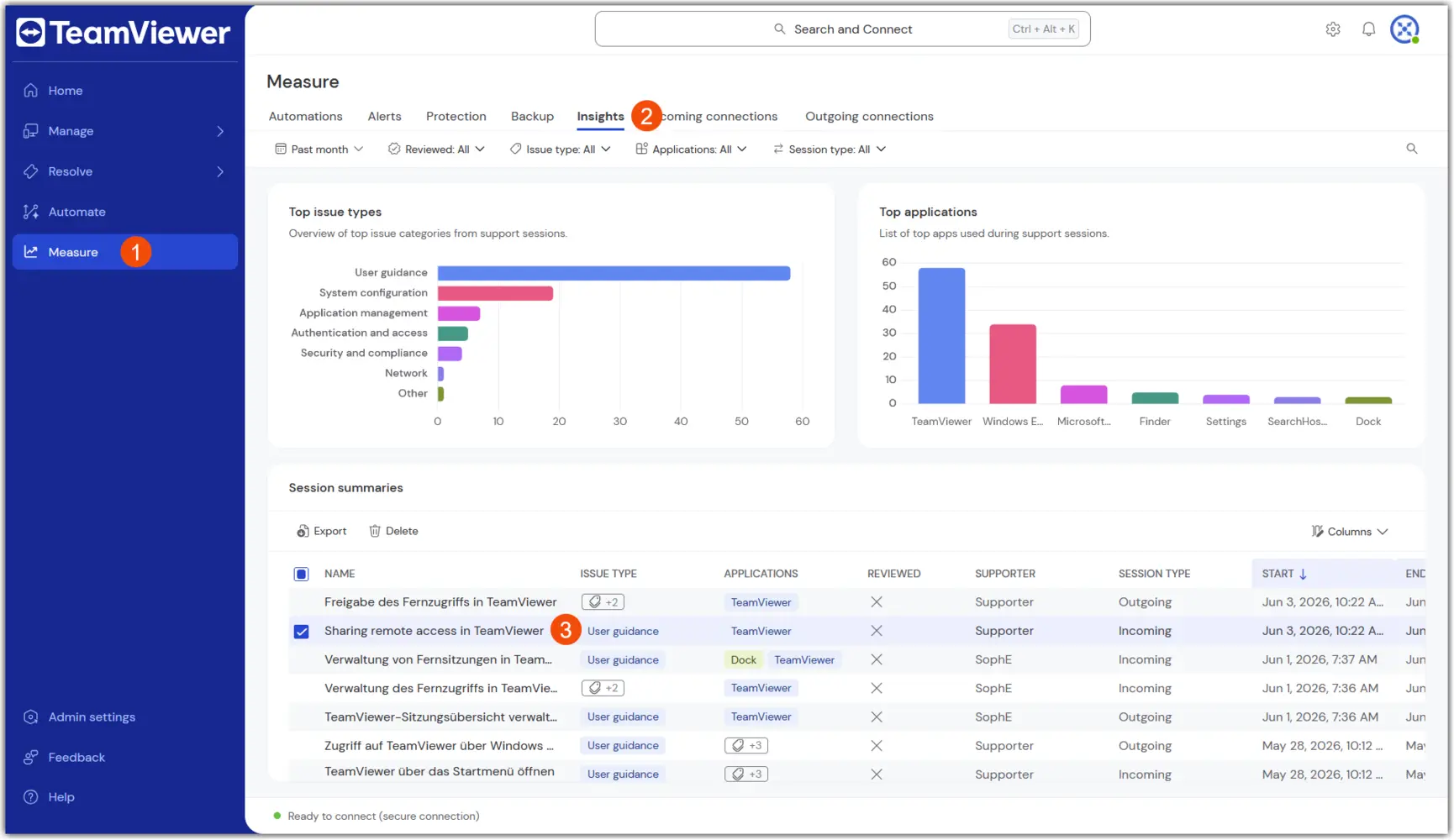The width and height of the screenshot is (1454, 840).
Task: Switch to the Backup tab
Action: pyautogui.click(x=532, y=117)
